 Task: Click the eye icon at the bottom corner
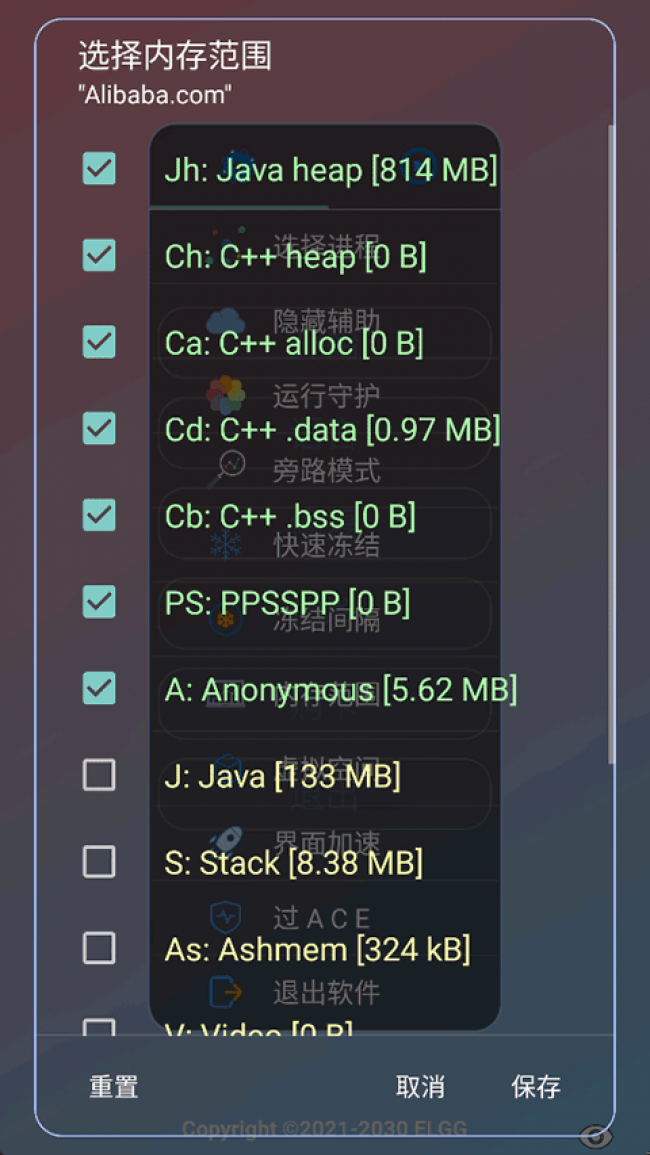[596, 1135]
